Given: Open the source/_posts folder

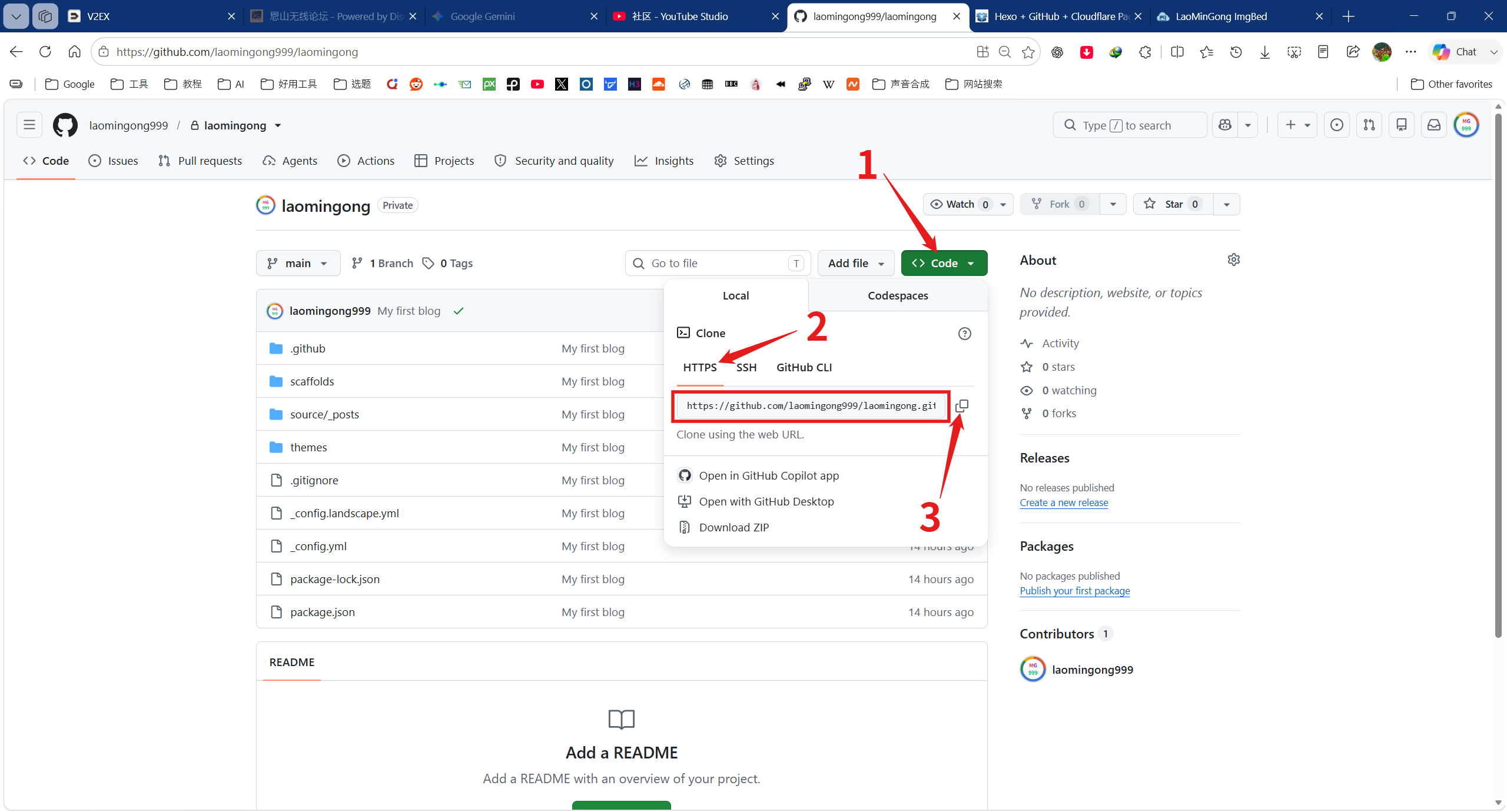Looking at the screenshot, I should [324, 414].
